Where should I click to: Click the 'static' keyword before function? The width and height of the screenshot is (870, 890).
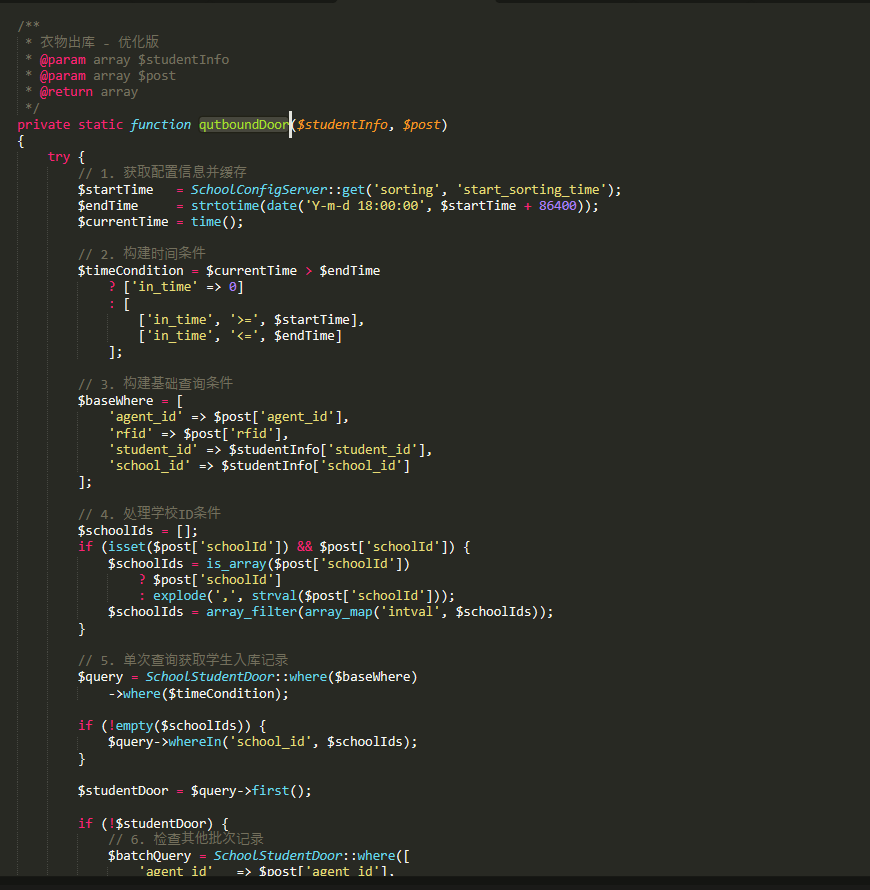[x=100, y=124]
